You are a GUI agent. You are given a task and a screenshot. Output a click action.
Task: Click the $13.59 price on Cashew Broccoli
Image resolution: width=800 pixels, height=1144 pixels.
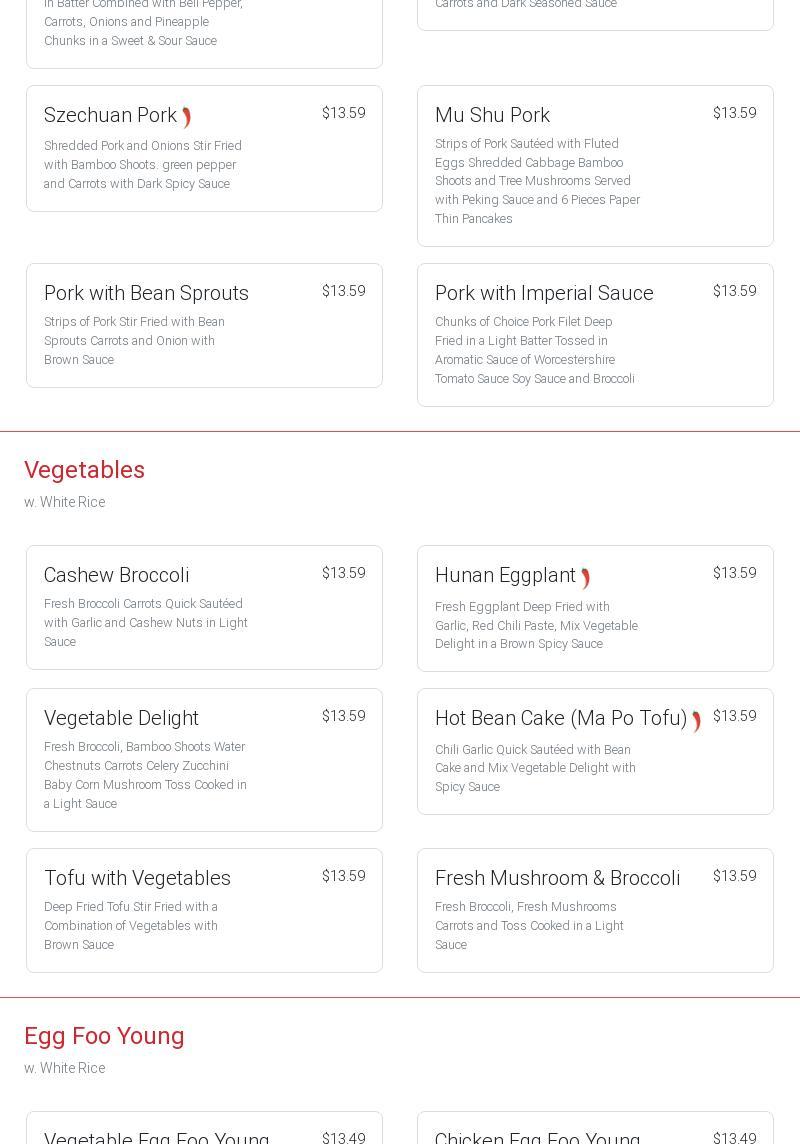pos(343,574)
